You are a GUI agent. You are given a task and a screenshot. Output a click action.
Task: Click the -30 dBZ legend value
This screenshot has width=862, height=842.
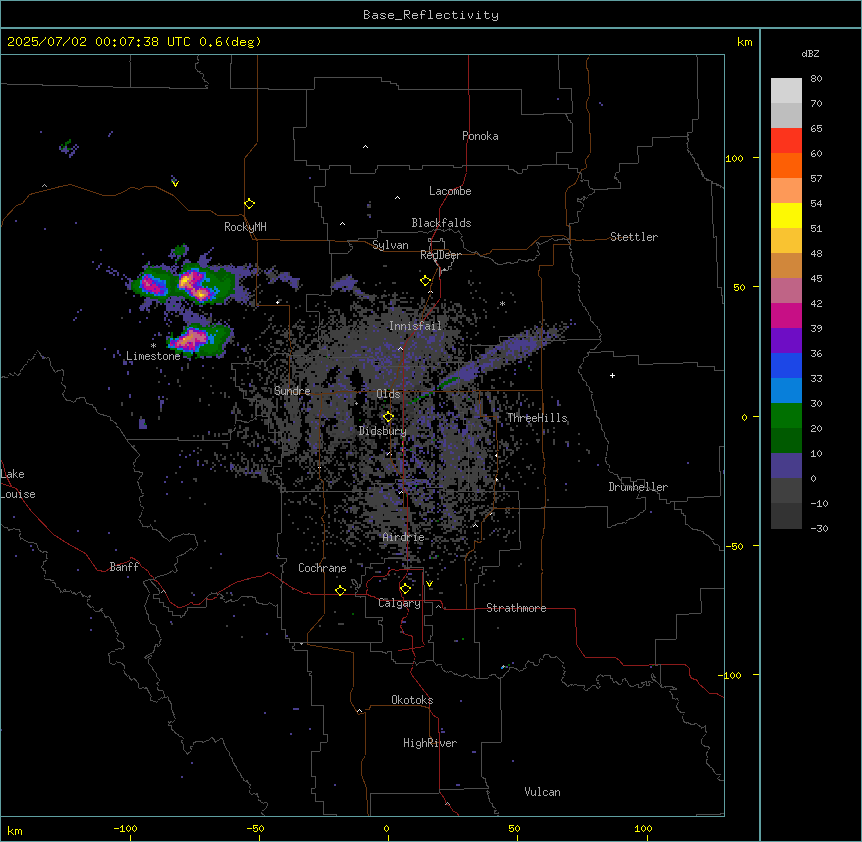pyautogui.click(x=819, y=528)
